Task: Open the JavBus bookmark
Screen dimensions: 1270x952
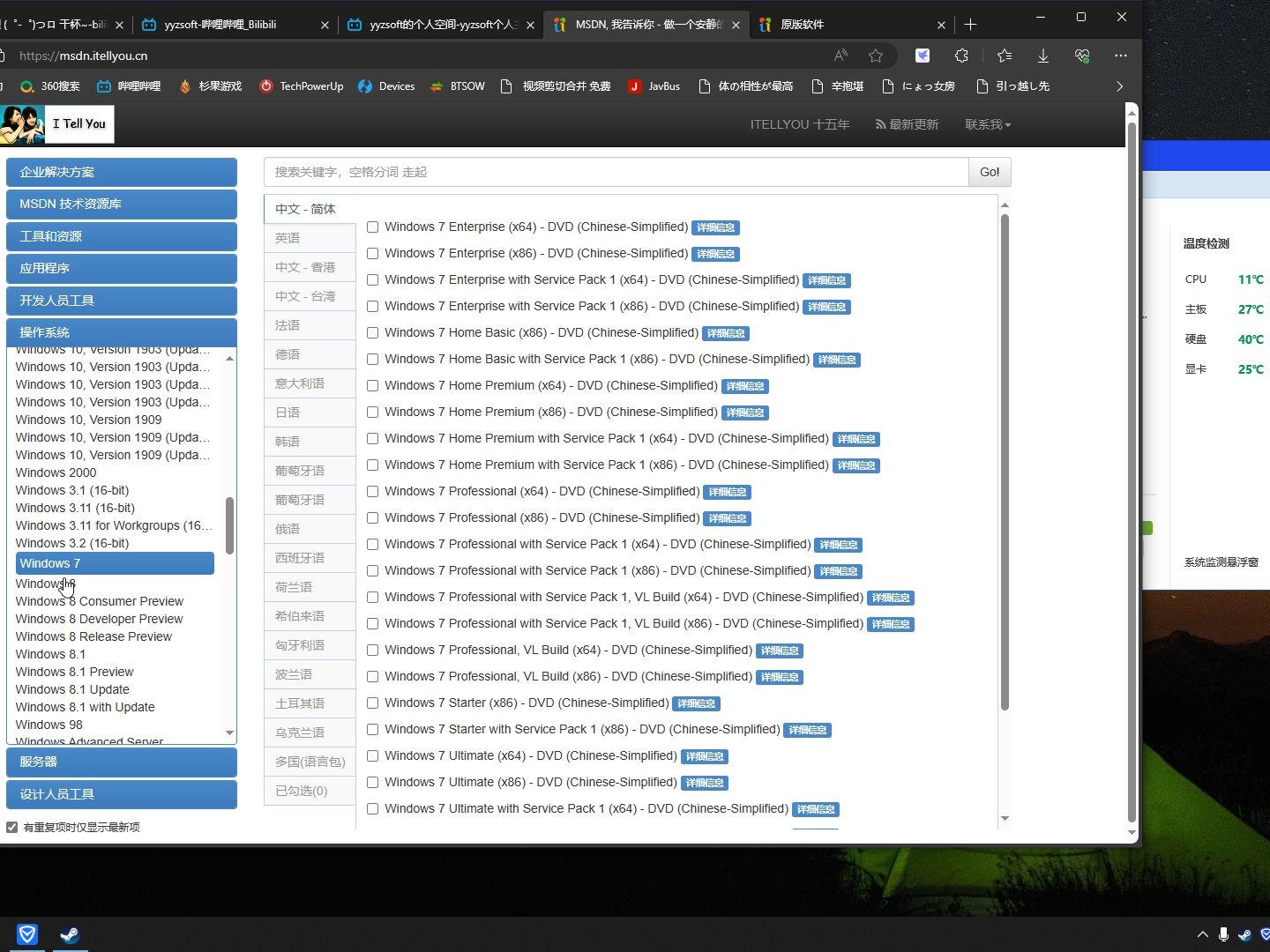Action: click(654, 86)
